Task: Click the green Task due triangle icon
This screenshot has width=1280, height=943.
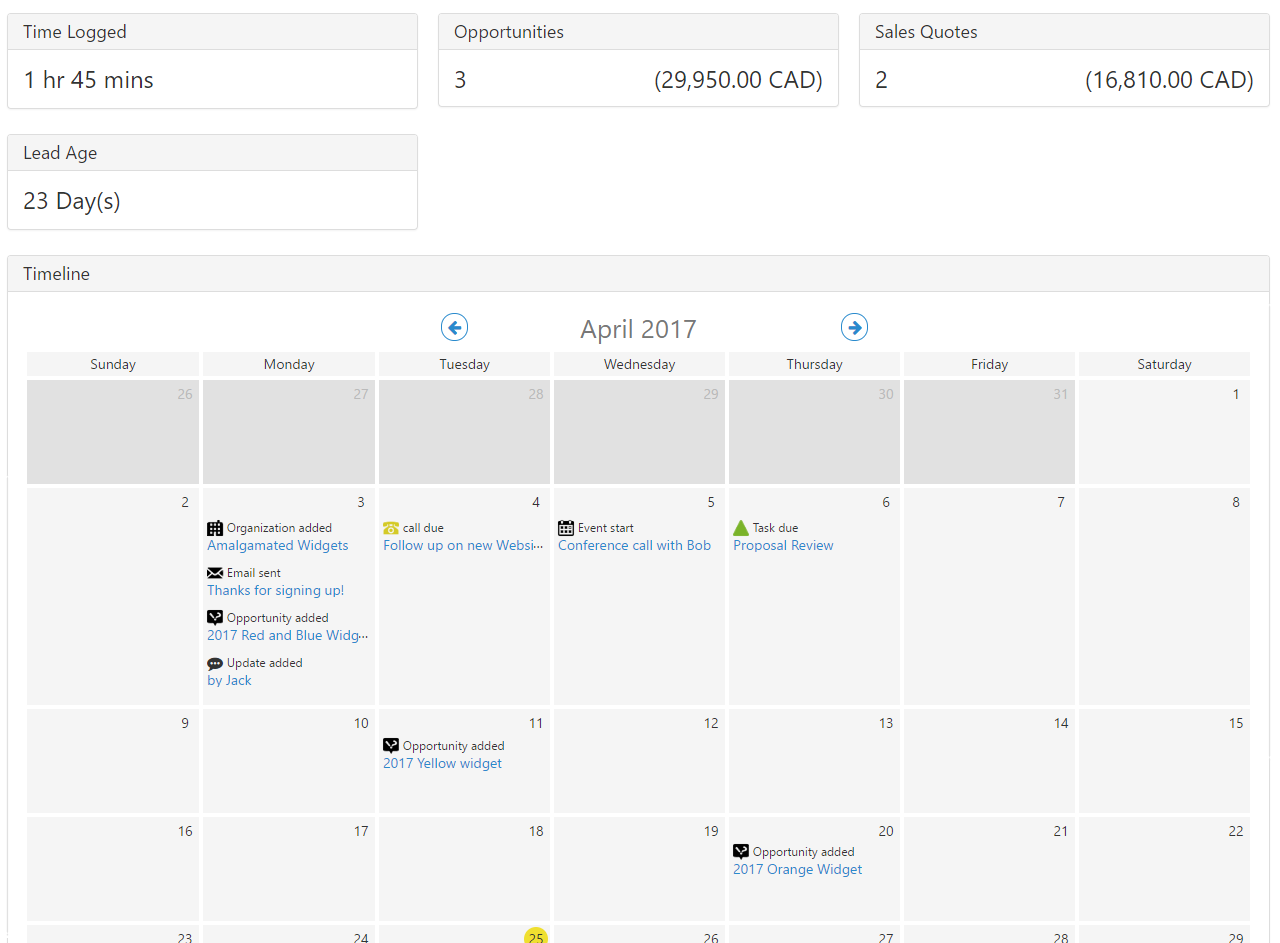Action: 741,528
